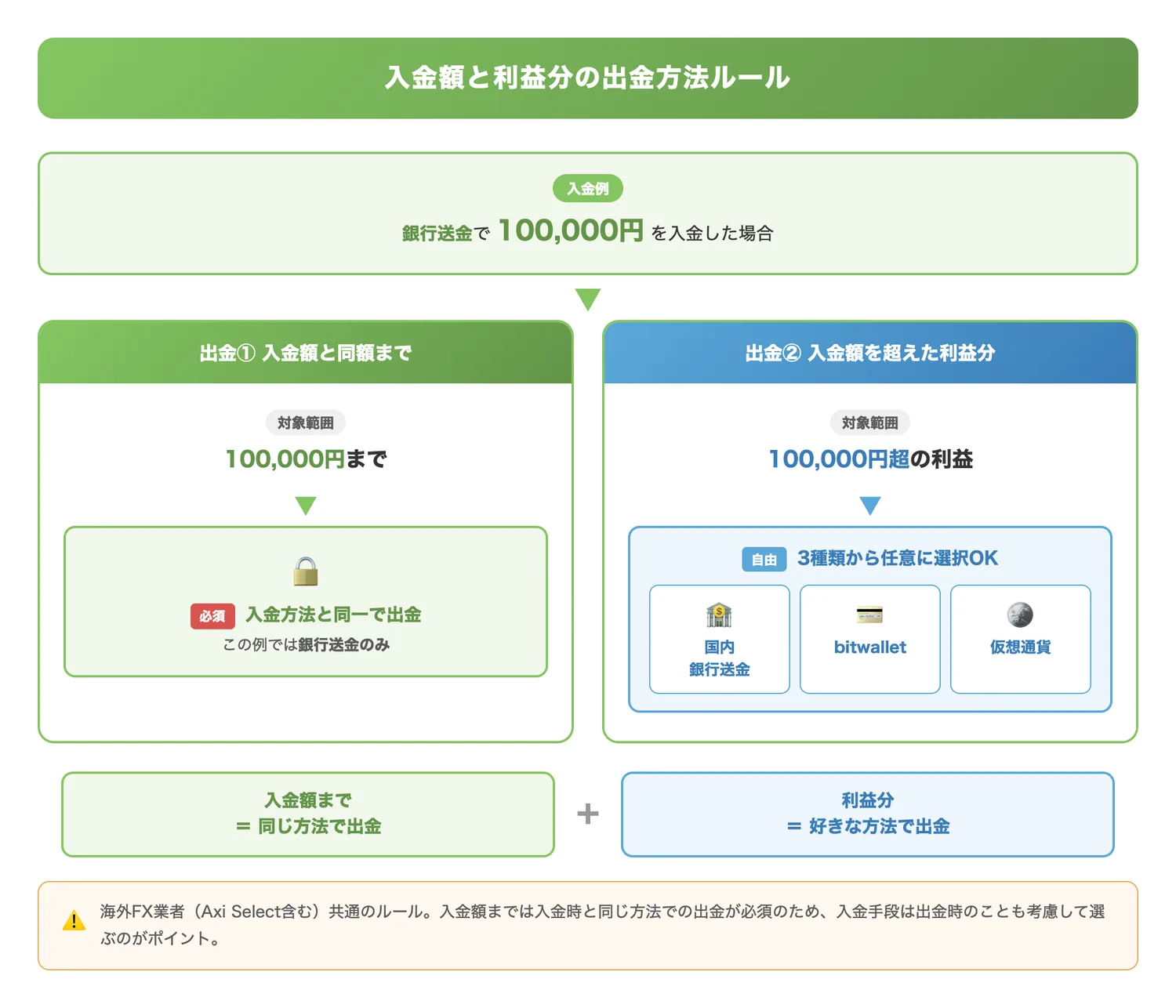This screenshot has height=1008, width=1176.
Task: Click the 入金方法と同一で出金 text
Action: (x=333, y=615)
